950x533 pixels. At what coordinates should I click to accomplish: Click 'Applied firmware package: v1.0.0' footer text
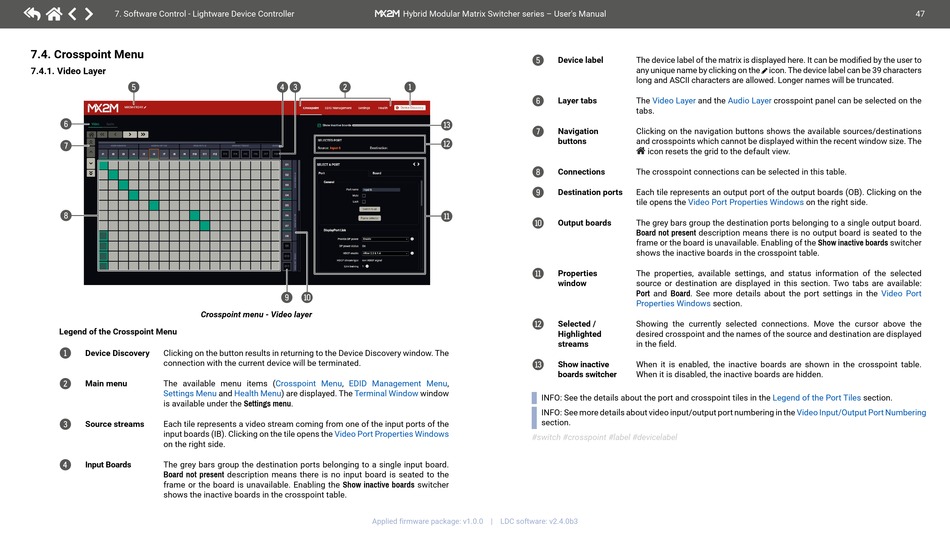[428, 521]
